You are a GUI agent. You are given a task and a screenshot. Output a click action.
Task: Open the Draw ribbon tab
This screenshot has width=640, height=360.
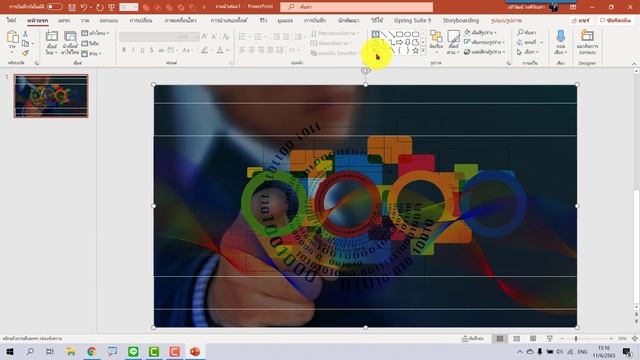click(85, 20)
